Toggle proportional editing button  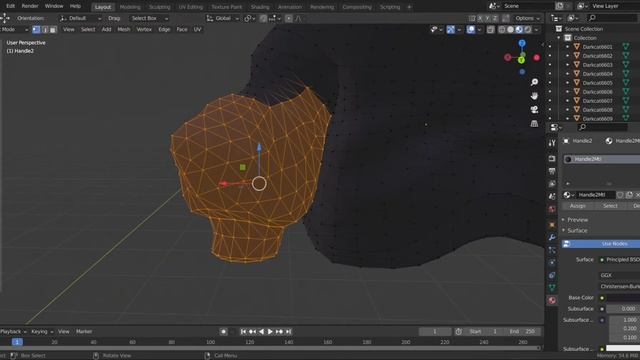(x=289, y=18)
